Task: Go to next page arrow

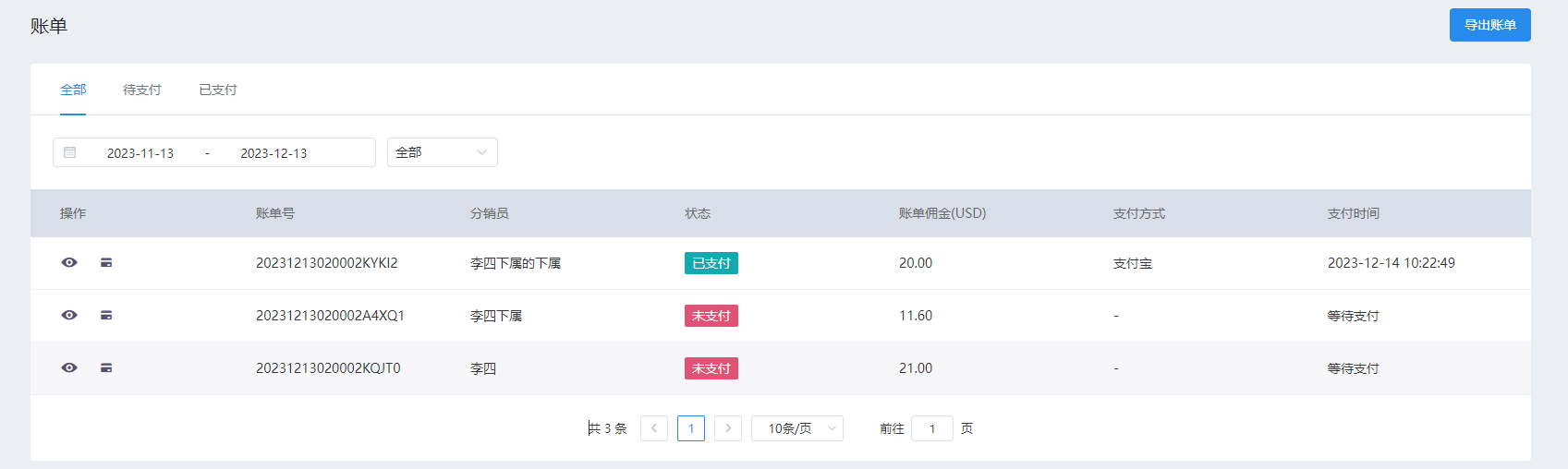Action: [x=728, y=428]
